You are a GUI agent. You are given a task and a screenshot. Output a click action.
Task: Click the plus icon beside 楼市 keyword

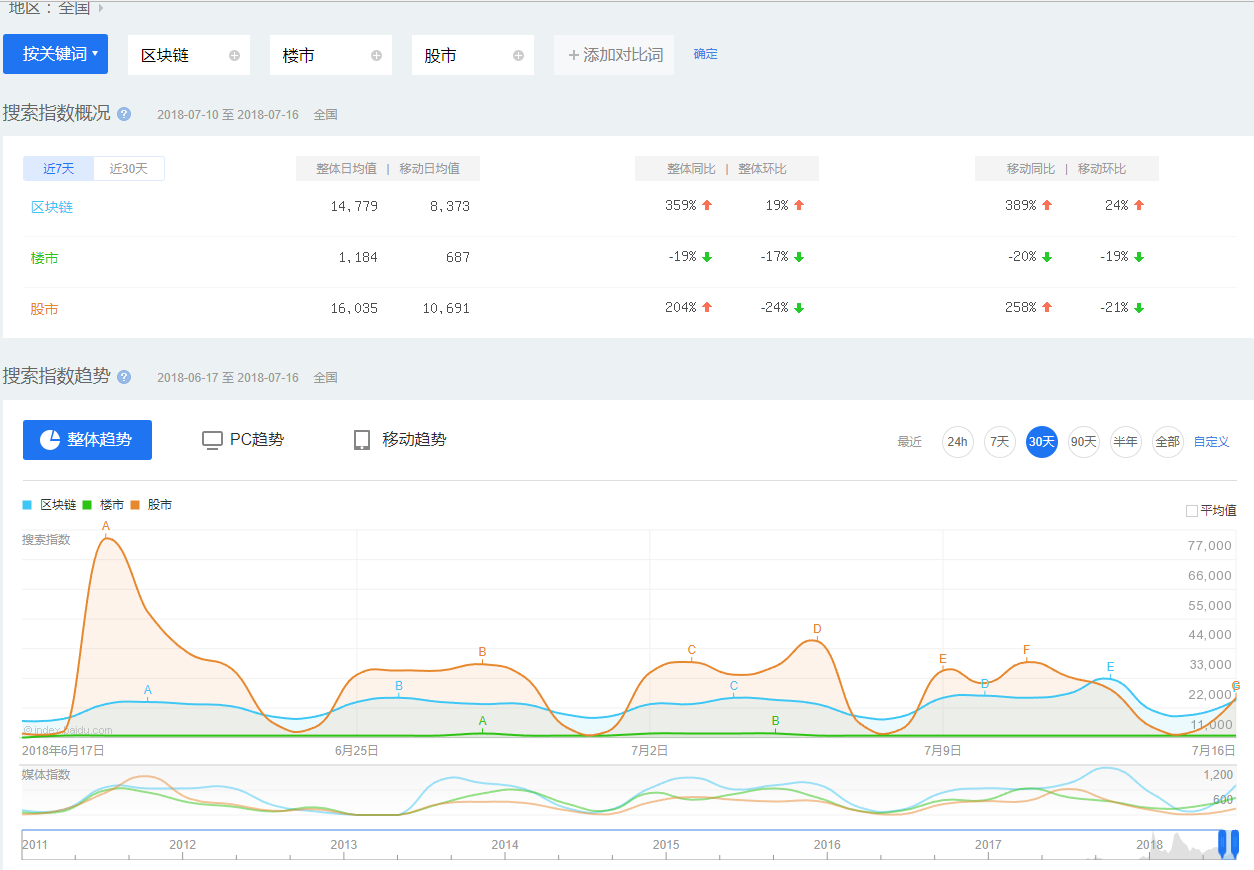point(376,56)
